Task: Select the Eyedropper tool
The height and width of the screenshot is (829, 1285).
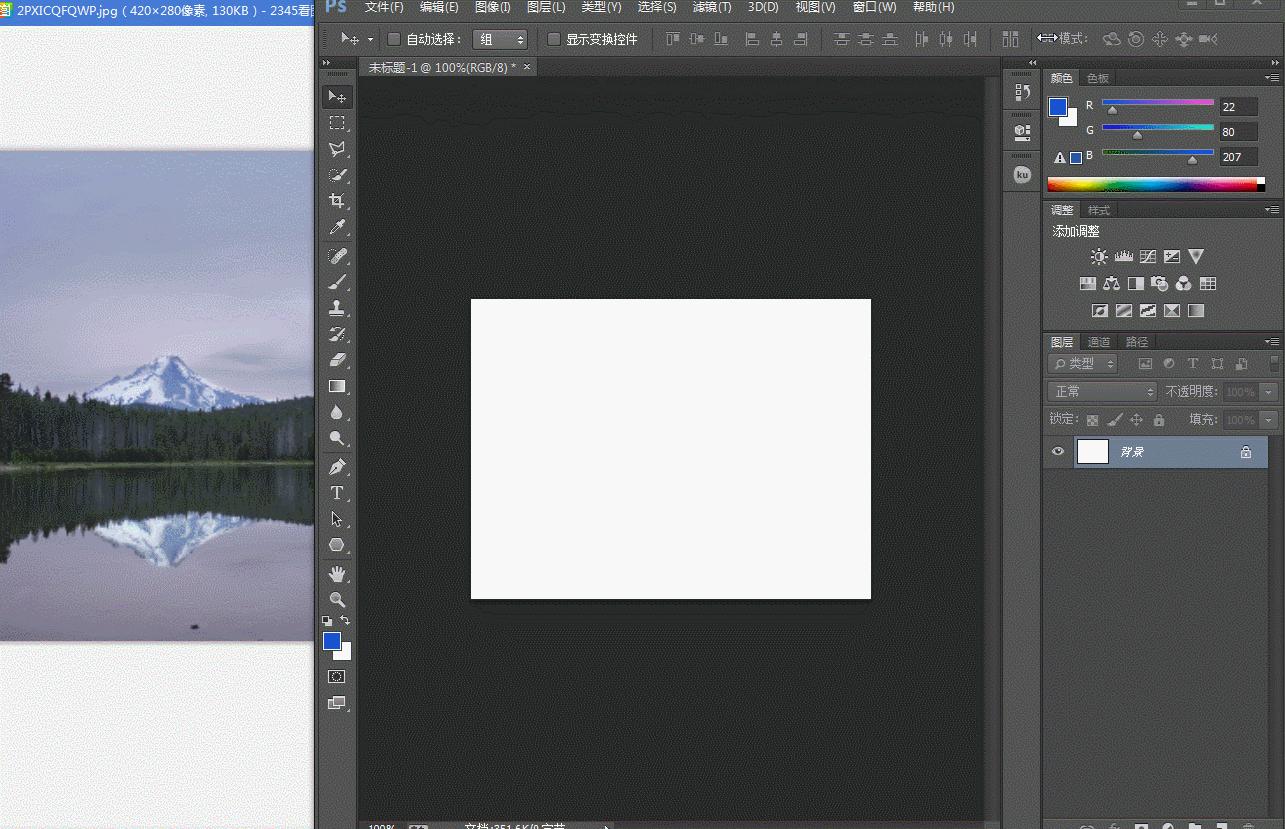Action: (337, 228)
